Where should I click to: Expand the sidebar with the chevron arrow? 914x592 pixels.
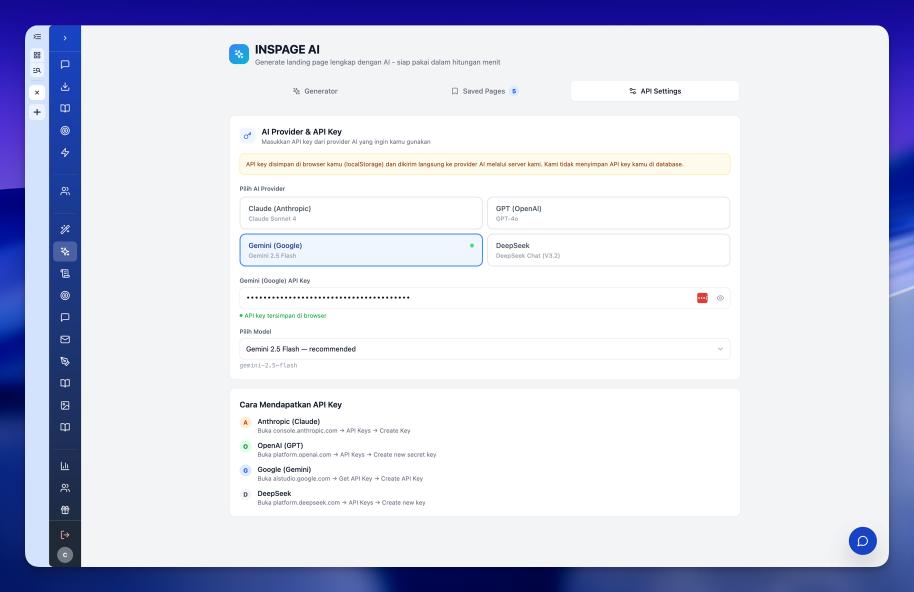tap(65, 38)
